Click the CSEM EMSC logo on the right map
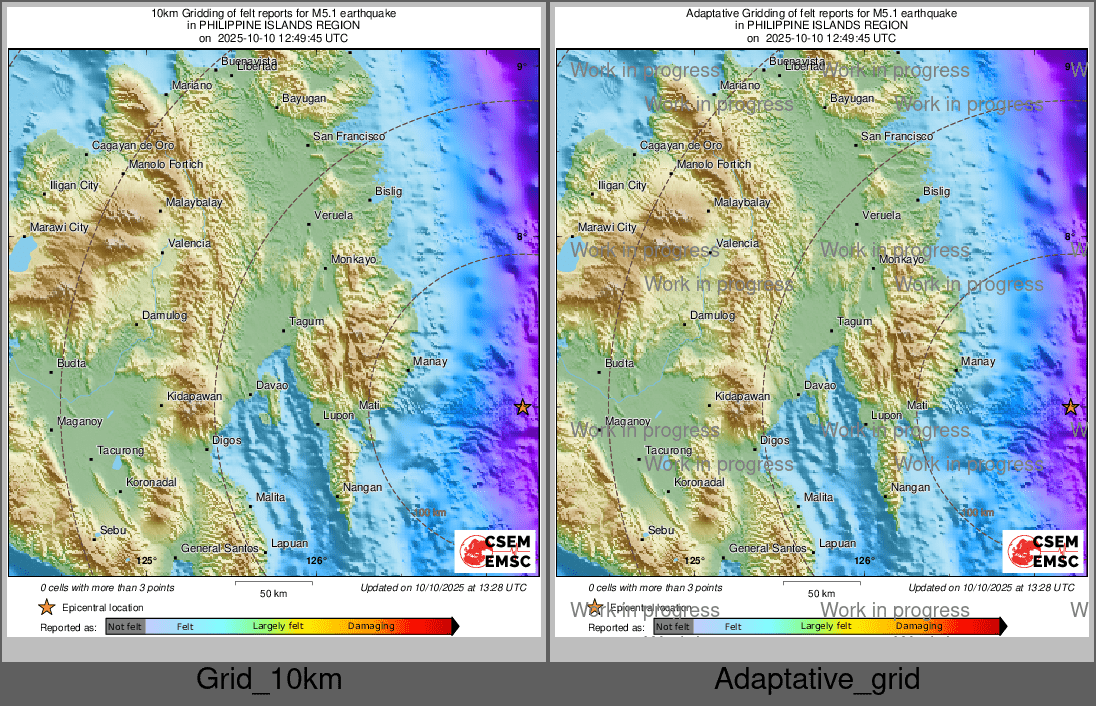This screenshot has height=706, width=1096. [x=1042, y=552]
